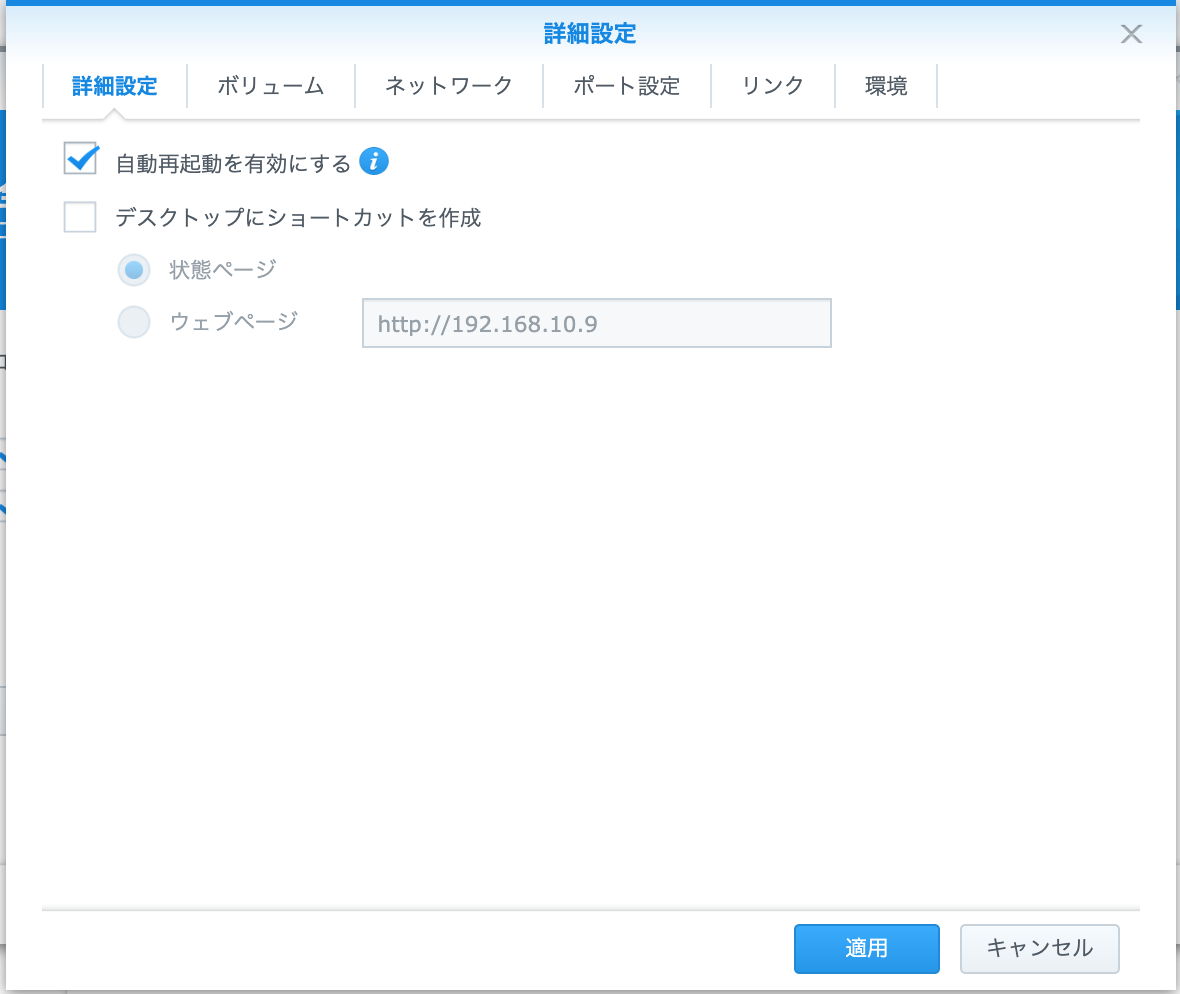Click the label text 自動再起動を有効にする
1180x994 pixels.
[x=231, y=160]
